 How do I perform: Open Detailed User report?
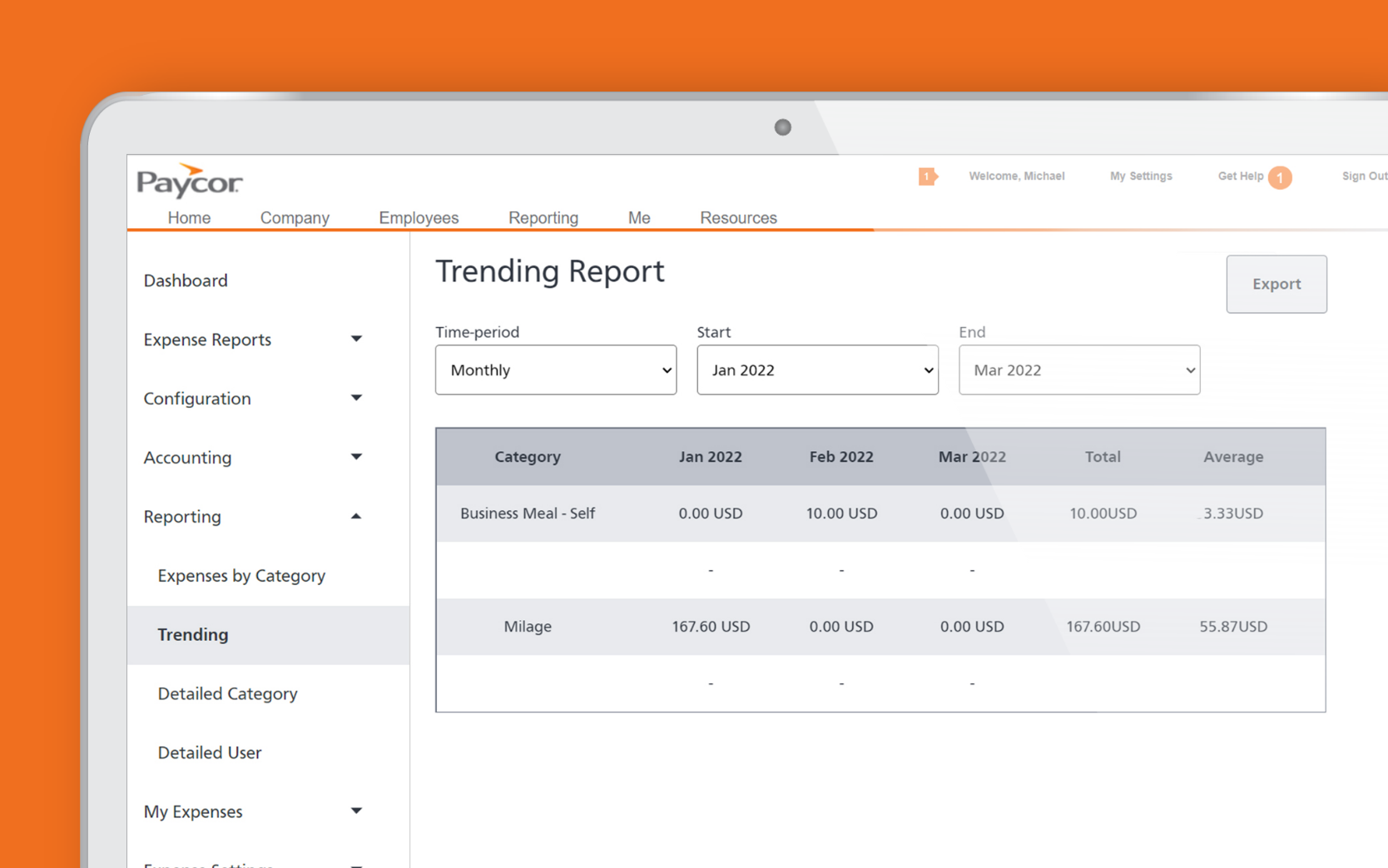[210, 752]
